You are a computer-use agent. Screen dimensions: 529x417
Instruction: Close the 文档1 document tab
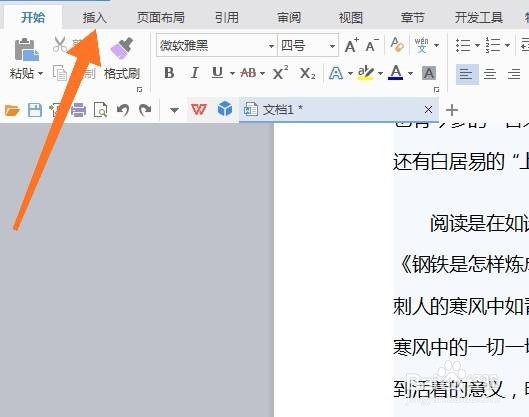point(428,110)
